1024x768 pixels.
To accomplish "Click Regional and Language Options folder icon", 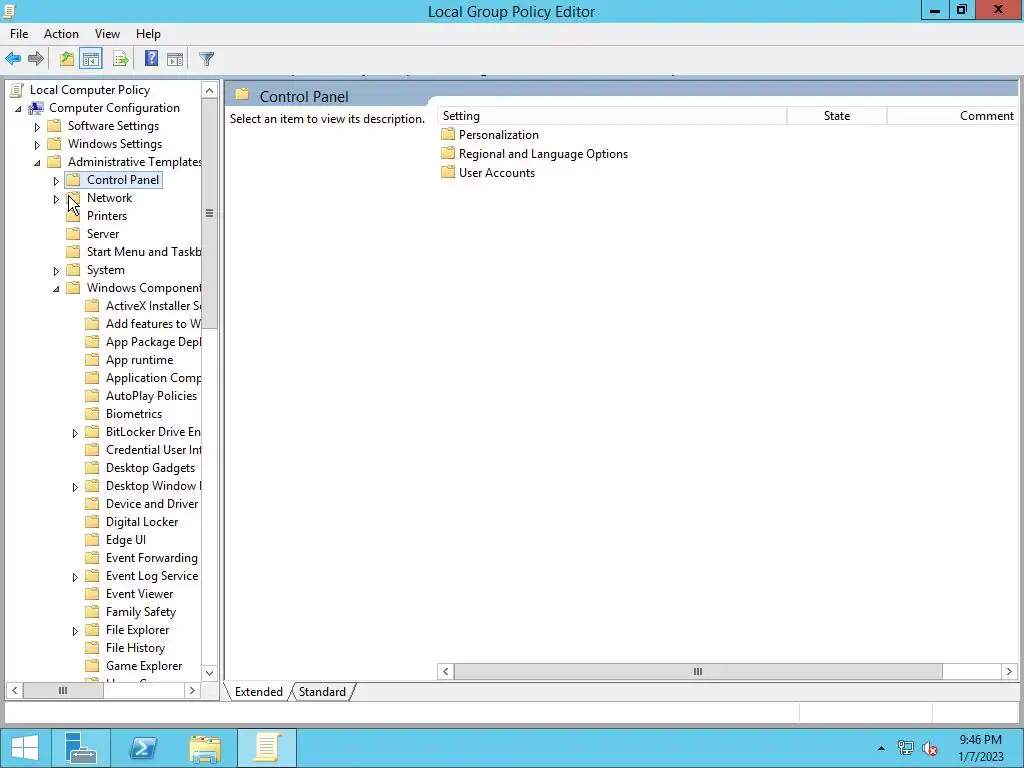I will coord(447,153).
